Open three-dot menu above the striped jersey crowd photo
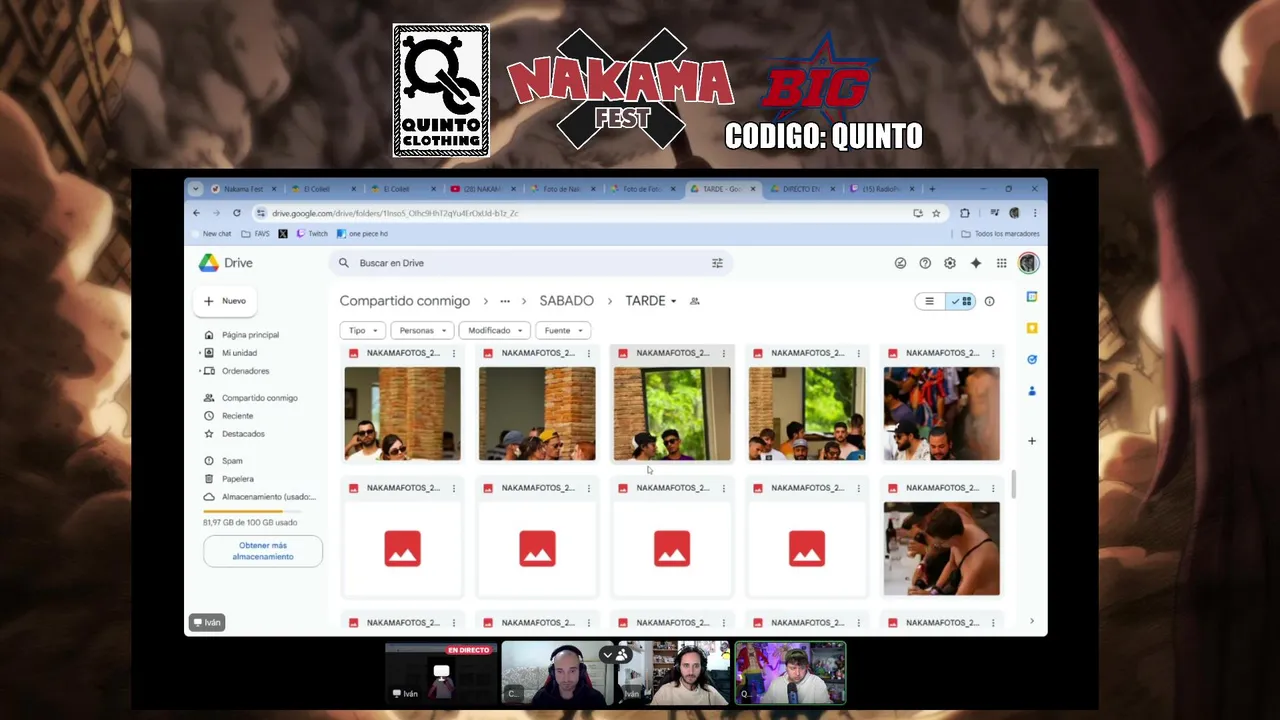 [993, 353]
